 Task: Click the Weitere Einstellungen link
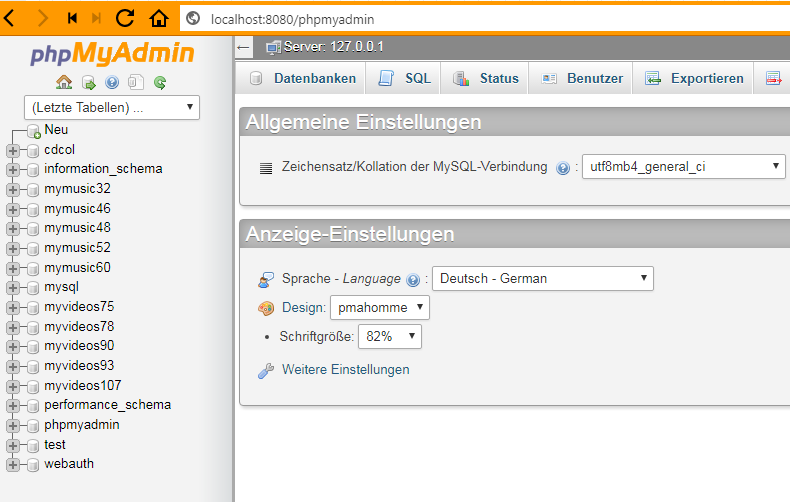click(346, 369)
